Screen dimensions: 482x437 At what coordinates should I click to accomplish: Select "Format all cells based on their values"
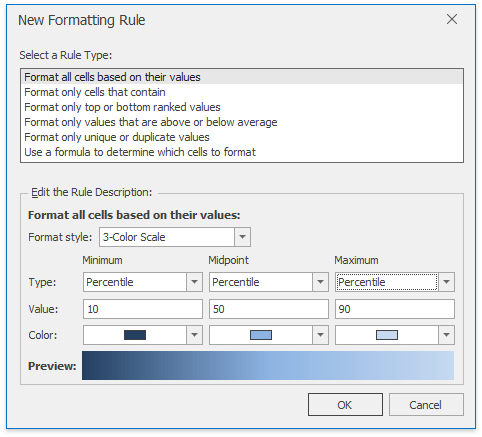click(242, 77)
